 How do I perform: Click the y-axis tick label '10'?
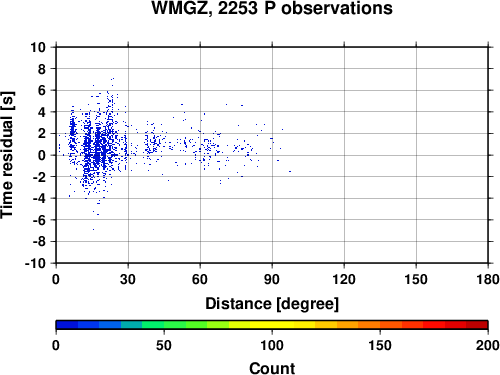(38, 47)
